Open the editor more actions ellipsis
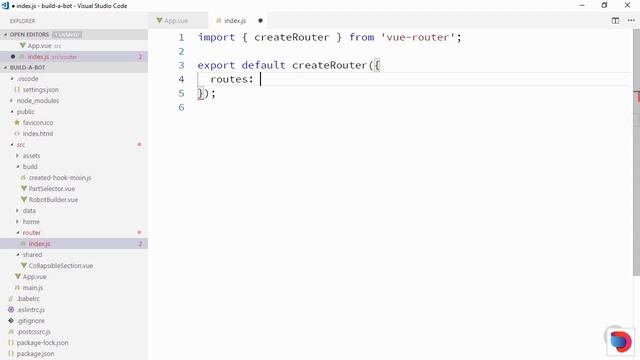This screenshot has width=640, height=360. pyautogui.click(x=631, y=20)
